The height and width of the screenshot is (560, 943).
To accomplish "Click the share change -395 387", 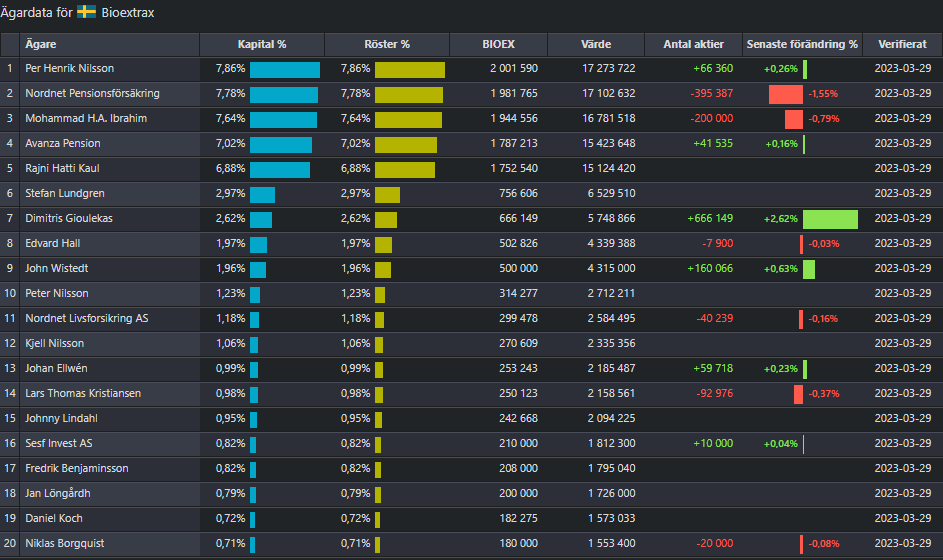I will [712, 93].
